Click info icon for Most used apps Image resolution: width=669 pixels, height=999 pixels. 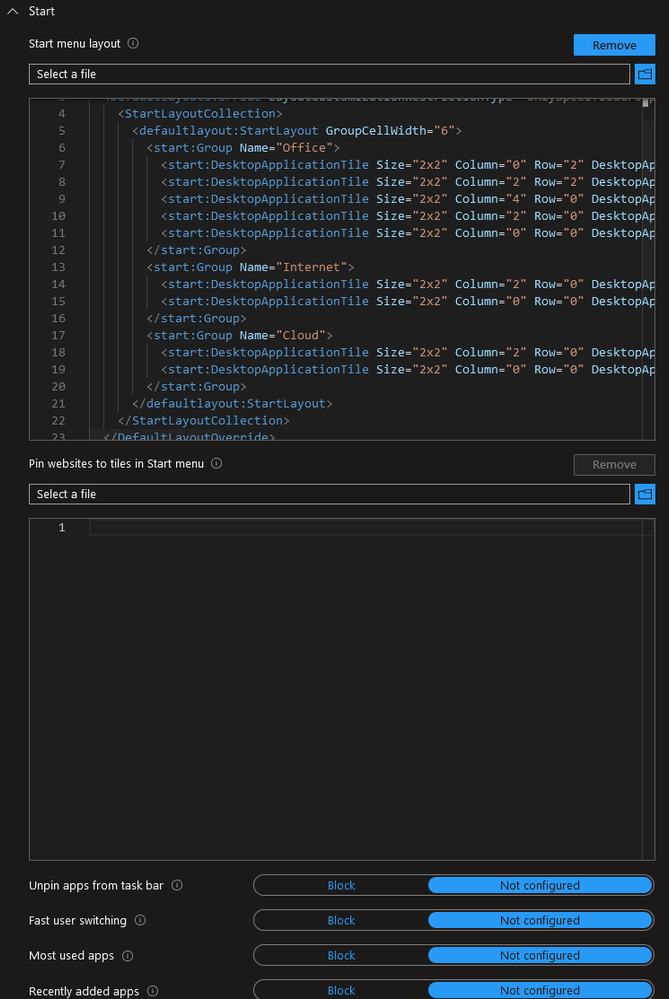click(x=128, y=956)
